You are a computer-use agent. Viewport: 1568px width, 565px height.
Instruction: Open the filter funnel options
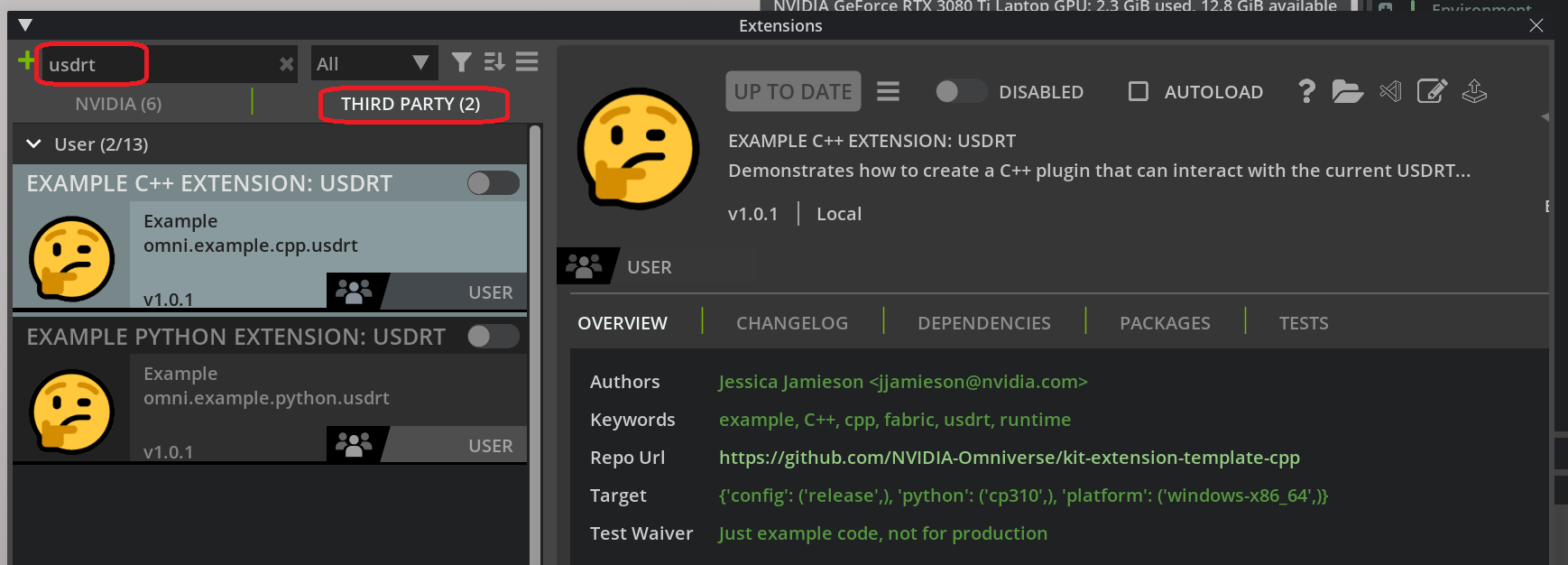pos(461,62)
